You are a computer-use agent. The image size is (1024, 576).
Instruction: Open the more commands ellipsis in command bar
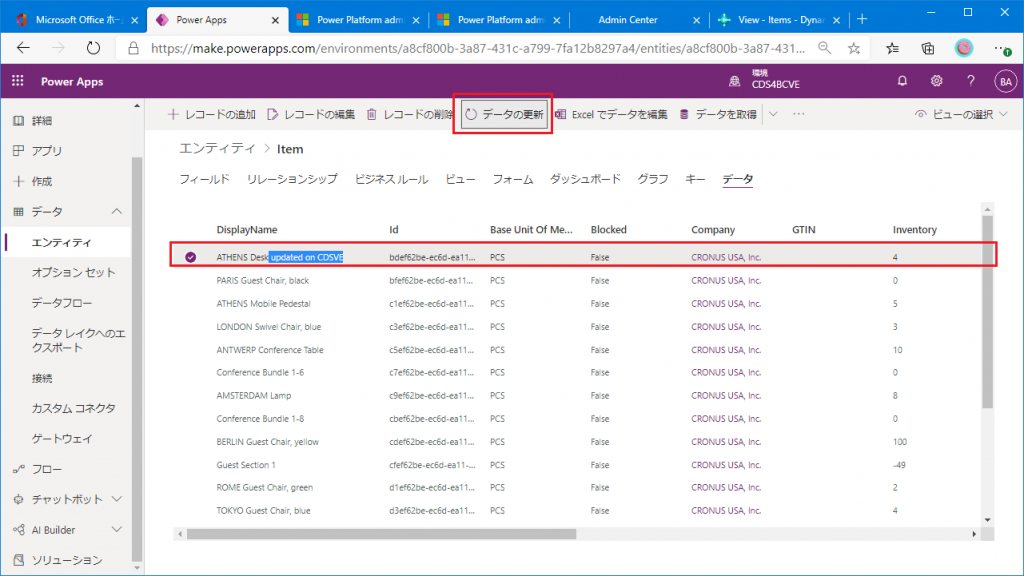click(799, 114)
